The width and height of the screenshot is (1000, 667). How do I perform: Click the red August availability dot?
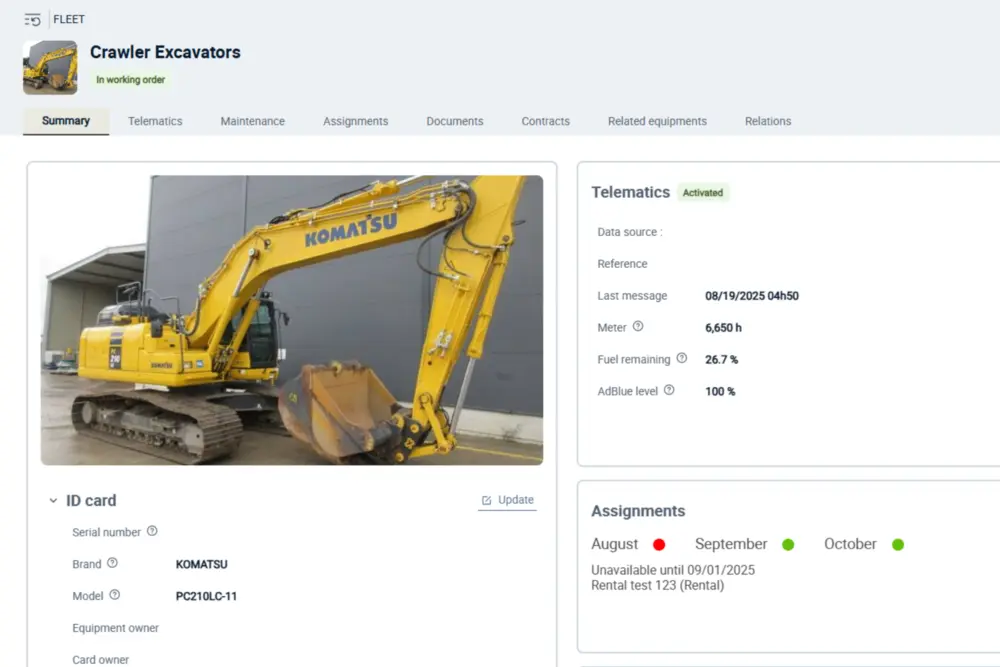click(659, 545)
